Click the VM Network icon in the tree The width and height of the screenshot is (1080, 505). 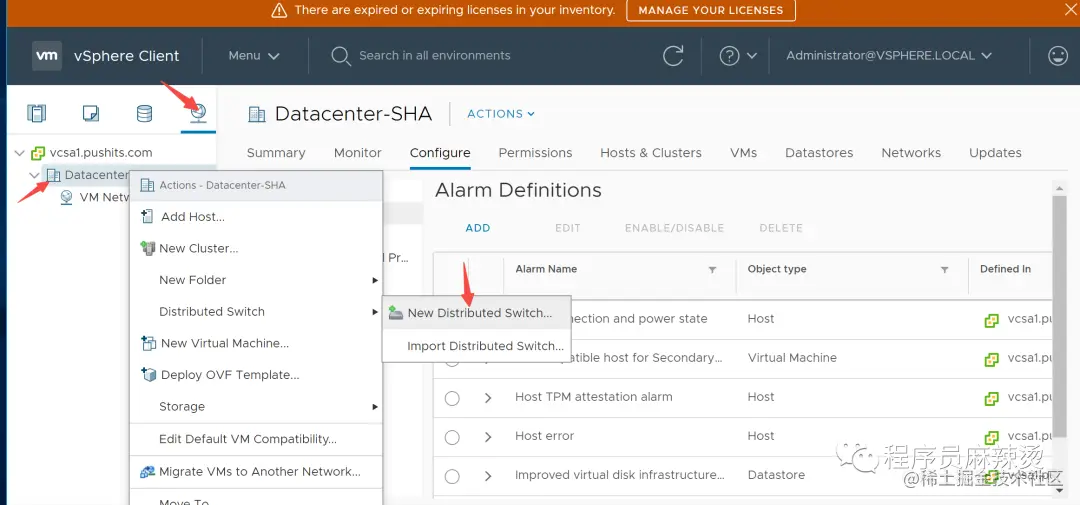pos(67,198)
